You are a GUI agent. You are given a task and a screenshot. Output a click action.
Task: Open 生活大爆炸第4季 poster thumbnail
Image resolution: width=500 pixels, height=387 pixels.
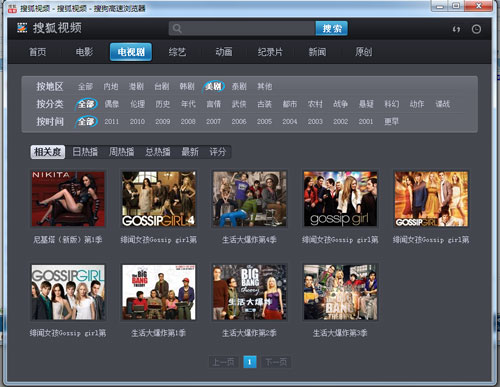click(x=250, y=199)
